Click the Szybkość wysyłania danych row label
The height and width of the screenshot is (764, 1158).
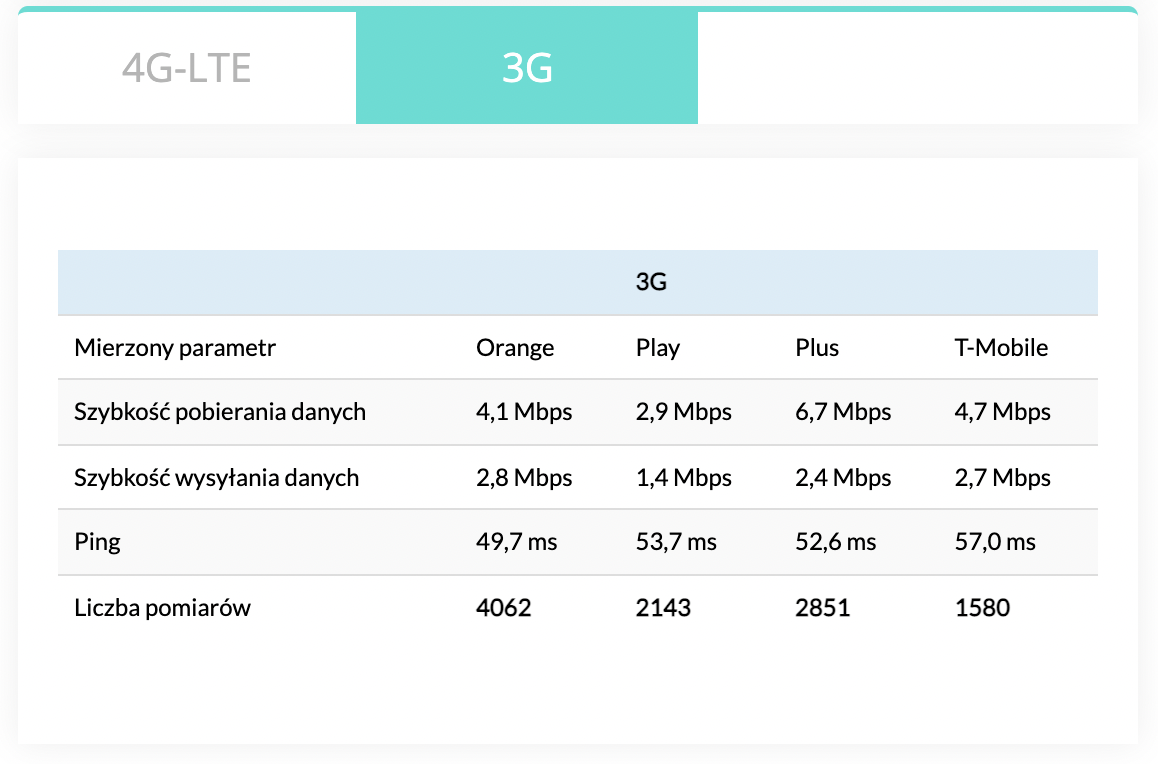(x=217, y=478)
